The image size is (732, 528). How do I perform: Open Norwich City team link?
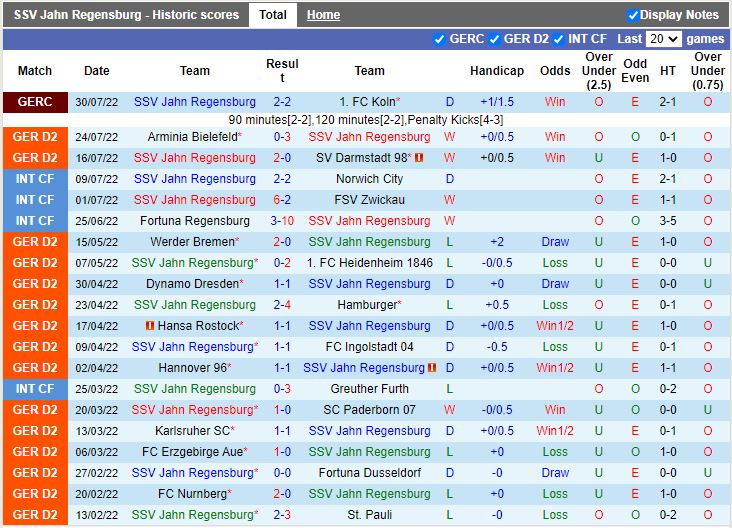(369, 179)
